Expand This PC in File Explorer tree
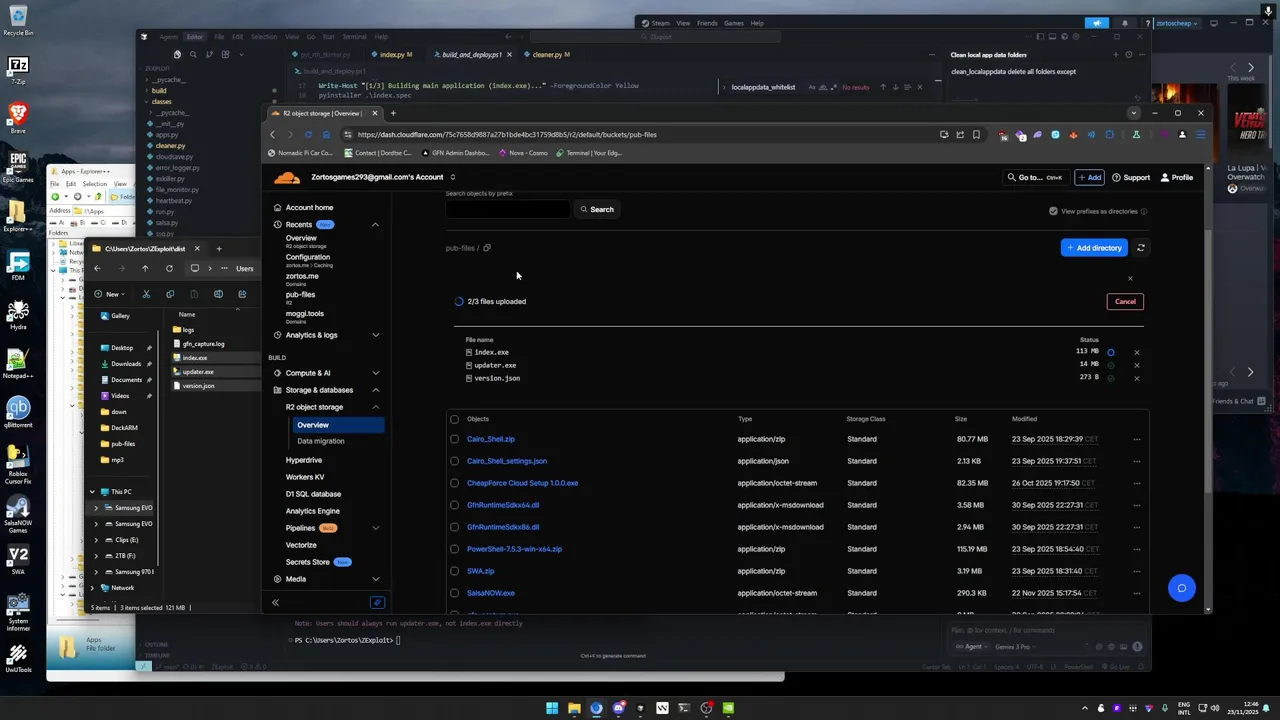The width and height of the screenshot is (1280, 720). tap(92, 492)
